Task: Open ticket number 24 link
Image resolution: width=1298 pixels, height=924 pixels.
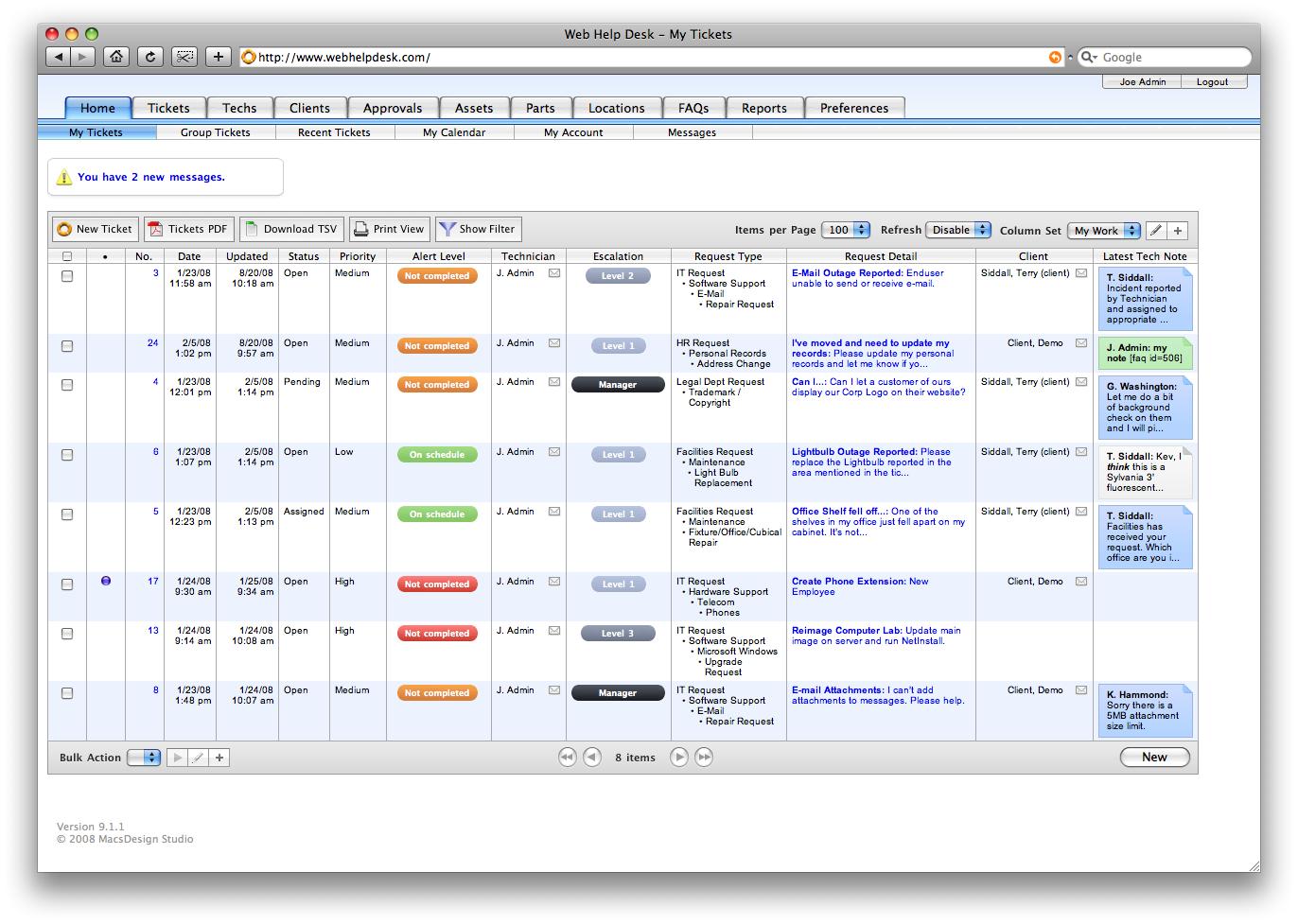Action: tap(152, 343)
